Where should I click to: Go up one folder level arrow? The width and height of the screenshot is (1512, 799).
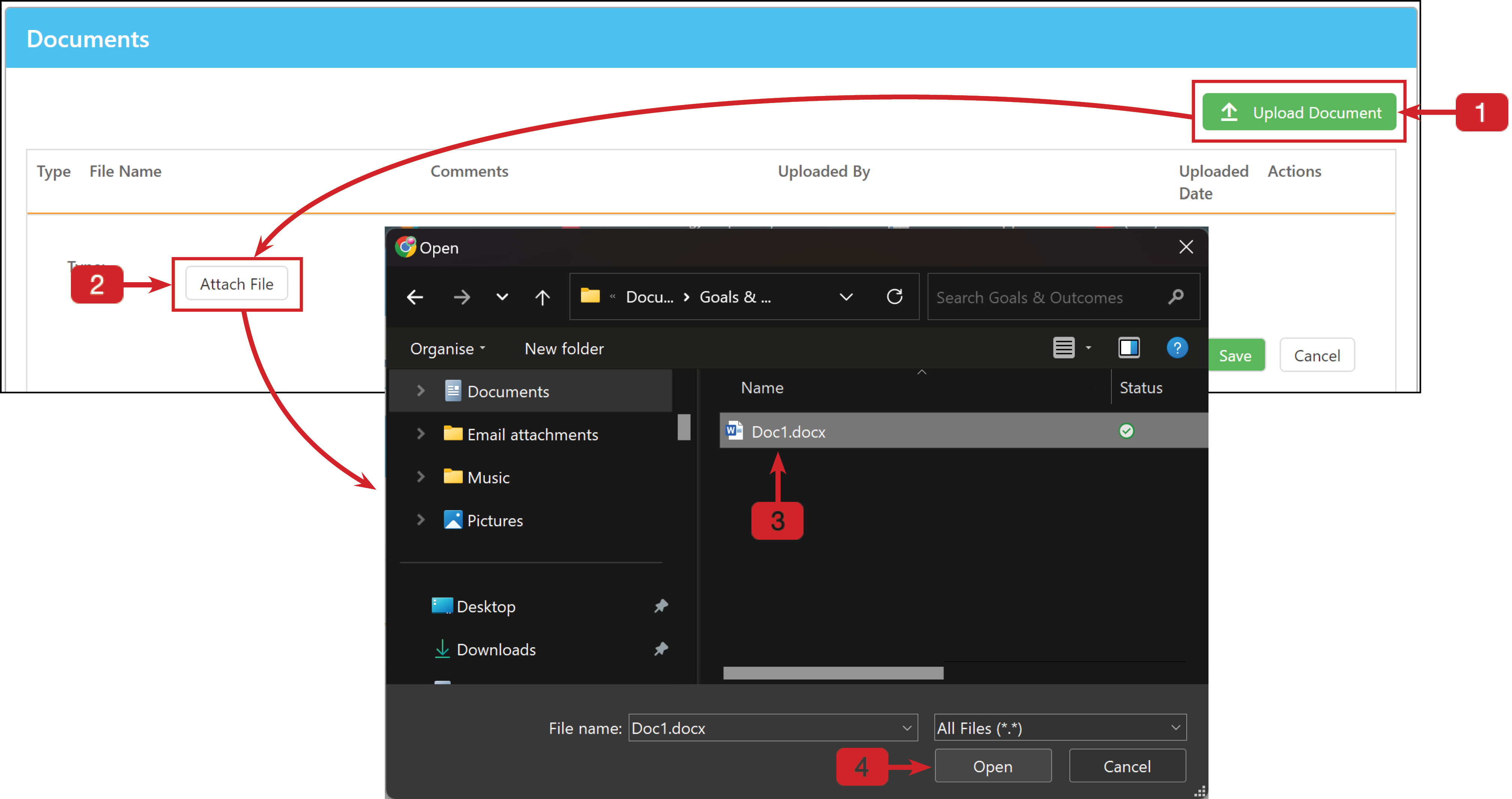pos(542,297)
